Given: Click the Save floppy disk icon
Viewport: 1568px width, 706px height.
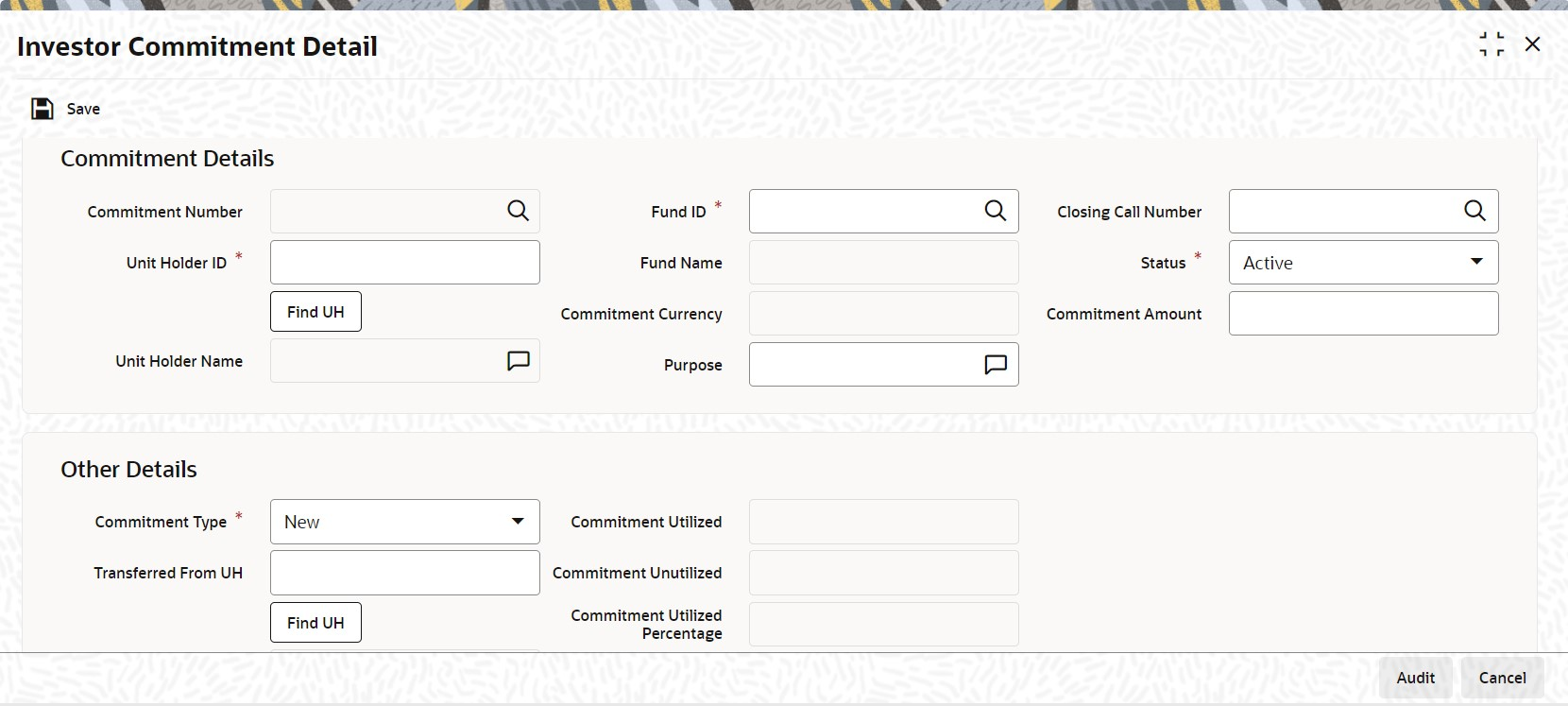Looking at the screenshot, I should tap(43, 109).
